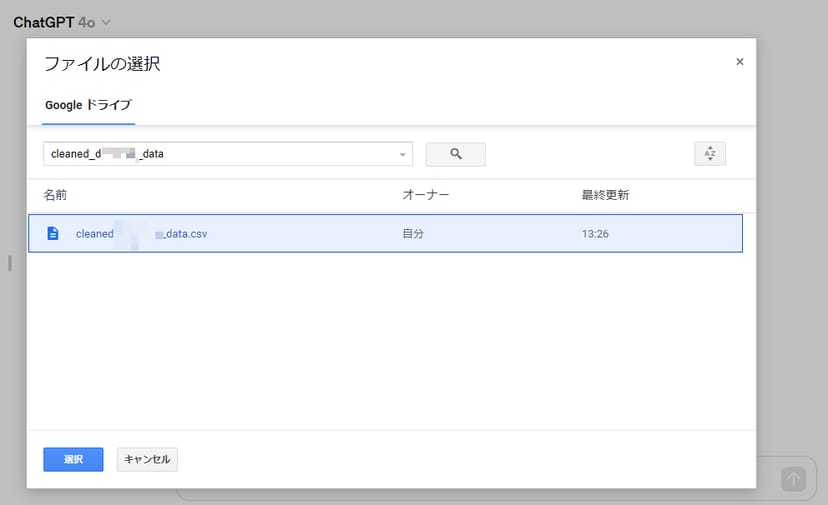Sort by the 名前 column header
This screenshot has height=505, width=828.
(x=55, y=195)
